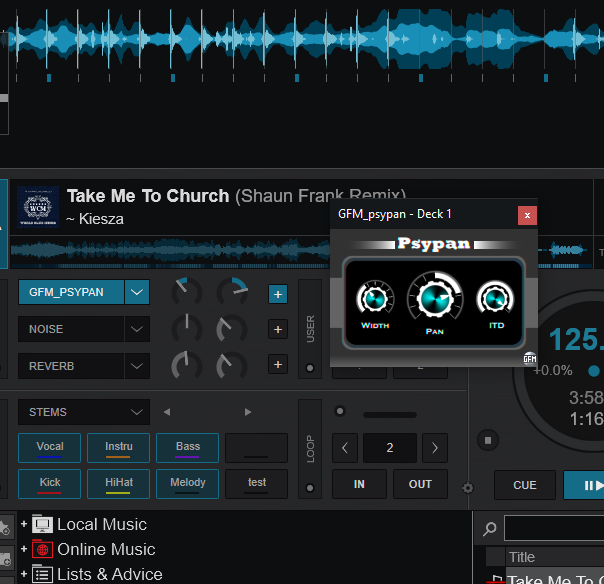
Task: Click the GFM logo in plugin window
Action: tap(530, 359)
